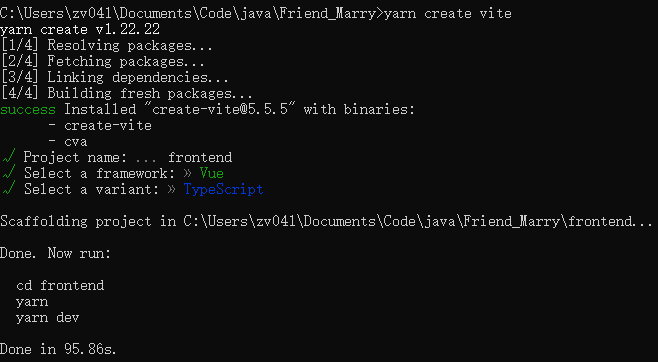Screen dimensions: 658x362
Task: Click the green 'success' word
Action: coord(28,110)
